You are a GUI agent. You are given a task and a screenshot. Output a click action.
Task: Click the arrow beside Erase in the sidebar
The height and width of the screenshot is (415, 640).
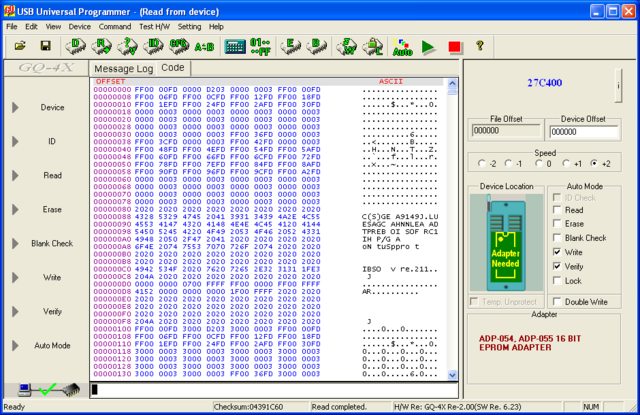coord(15,209)
